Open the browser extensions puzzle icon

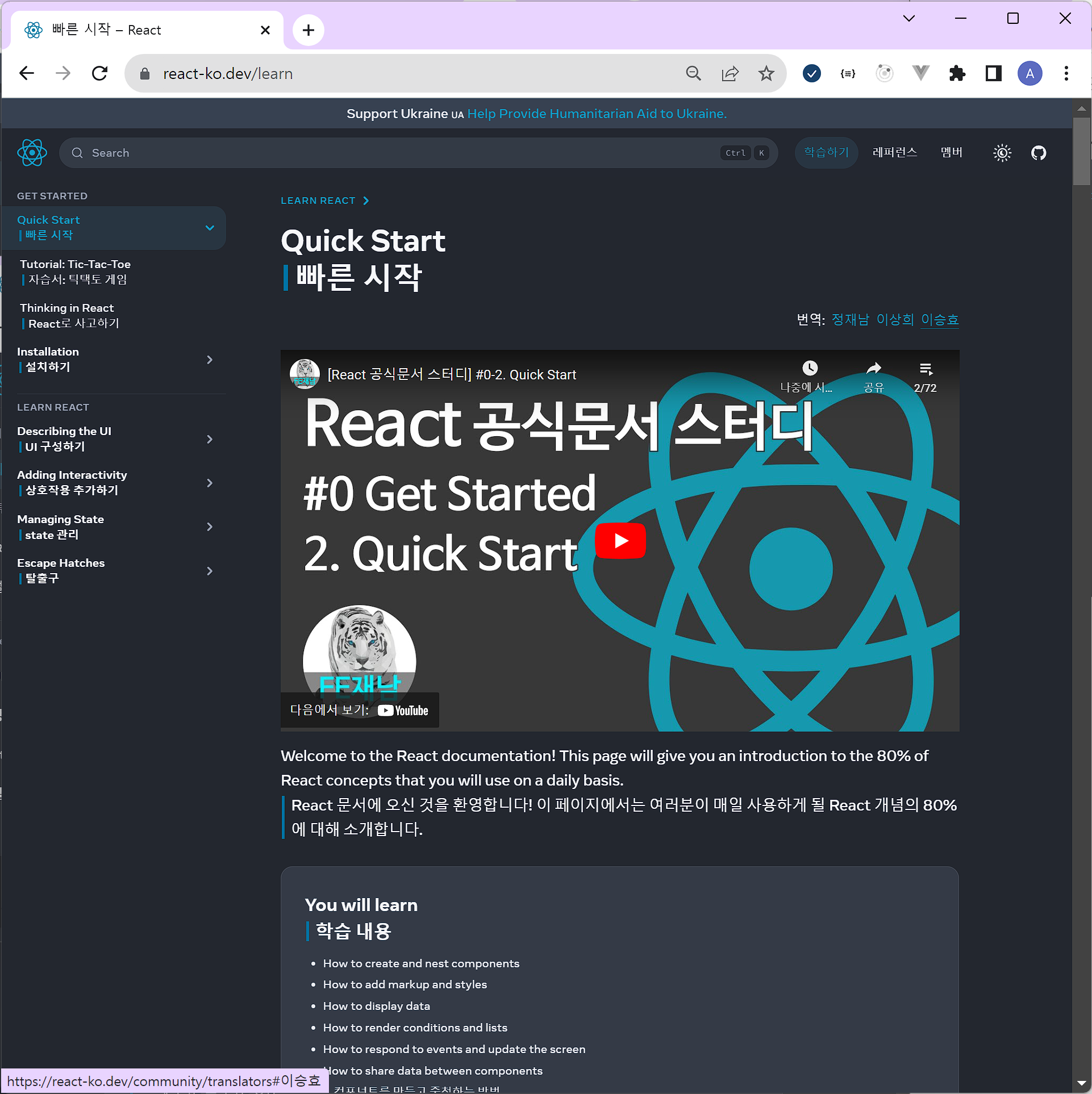(x=957, y=73)
